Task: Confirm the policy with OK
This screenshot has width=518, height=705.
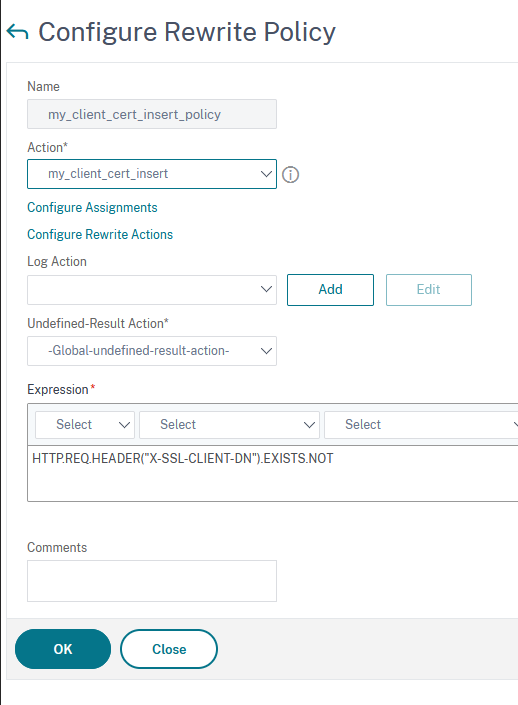Action: pos(63,649)
